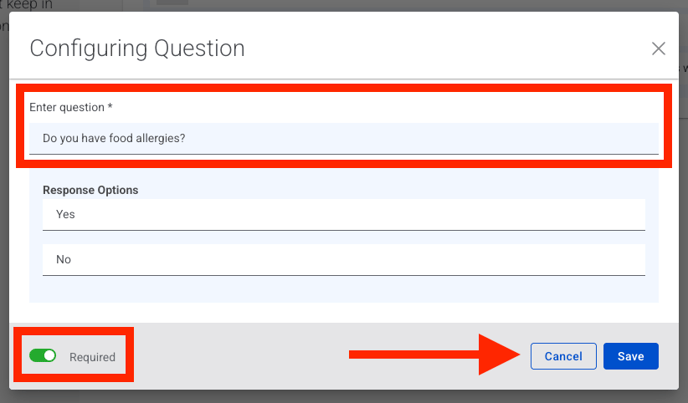The width and height of the screenshot is (688, 403).
Task: Close the Configuring Question dialog with X
Action: coord(658,48)
